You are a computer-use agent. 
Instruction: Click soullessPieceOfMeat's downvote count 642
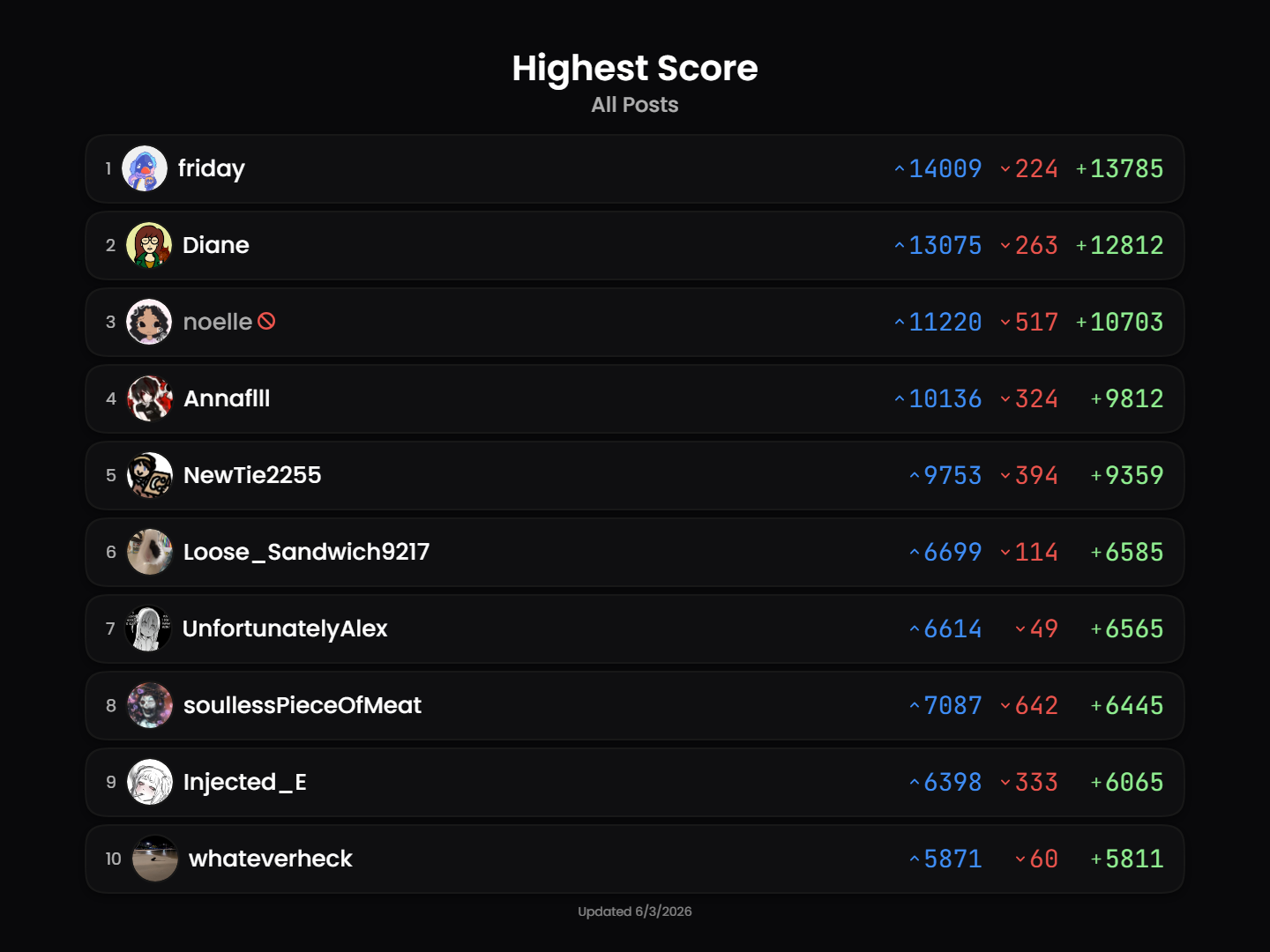pos(1029,705)
